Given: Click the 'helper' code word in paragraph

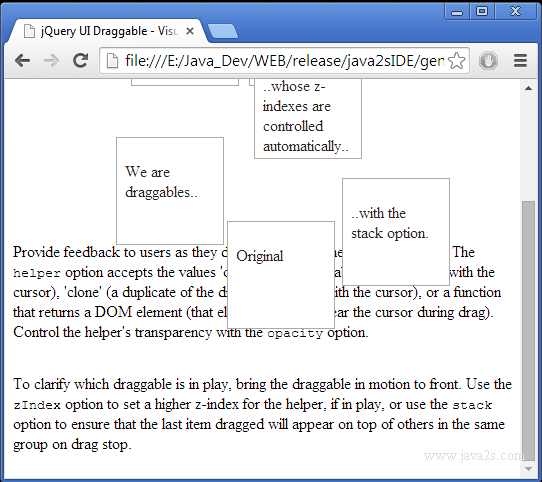Looking at the screenshot, I should coord(37,273).
